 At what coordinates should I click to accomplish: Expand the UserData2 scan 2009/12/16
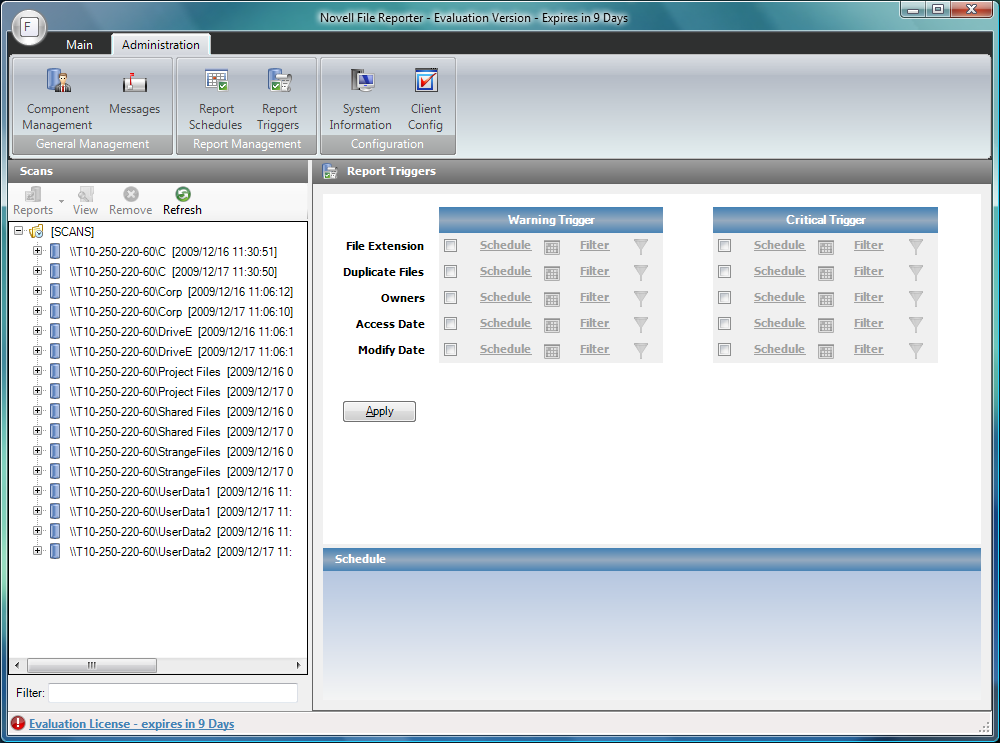click(38, 531)
